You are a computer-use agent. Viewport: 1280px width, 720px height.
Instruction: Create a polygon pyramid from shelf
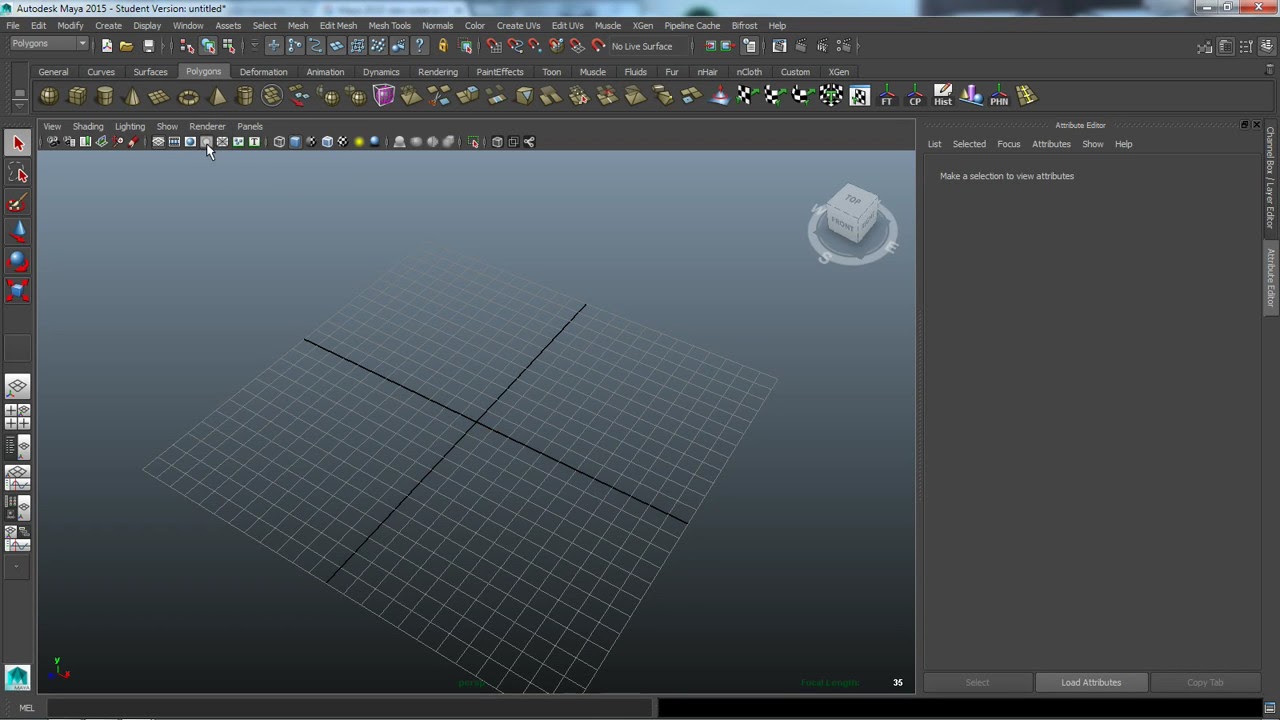tap(217, 96)
